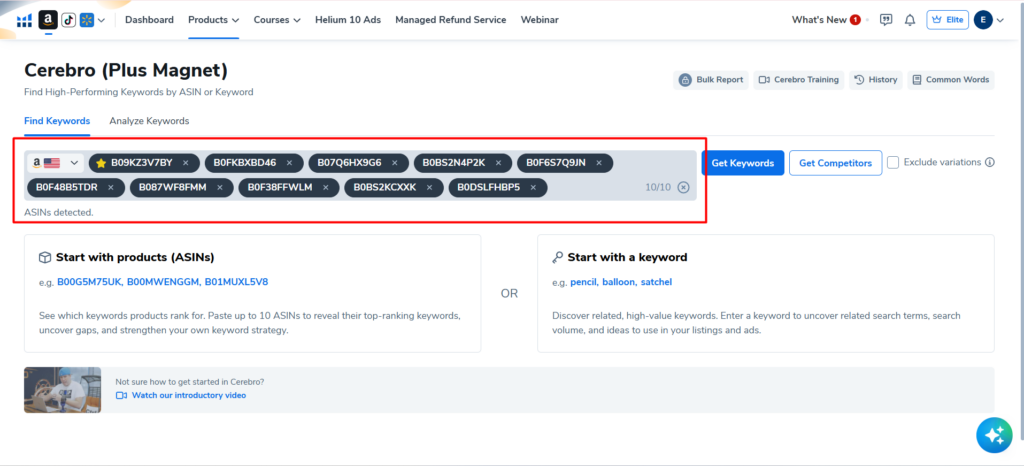This screenshot has height=466, width=1024.
Task: Open Bulk Report
Action: (711, 80)
